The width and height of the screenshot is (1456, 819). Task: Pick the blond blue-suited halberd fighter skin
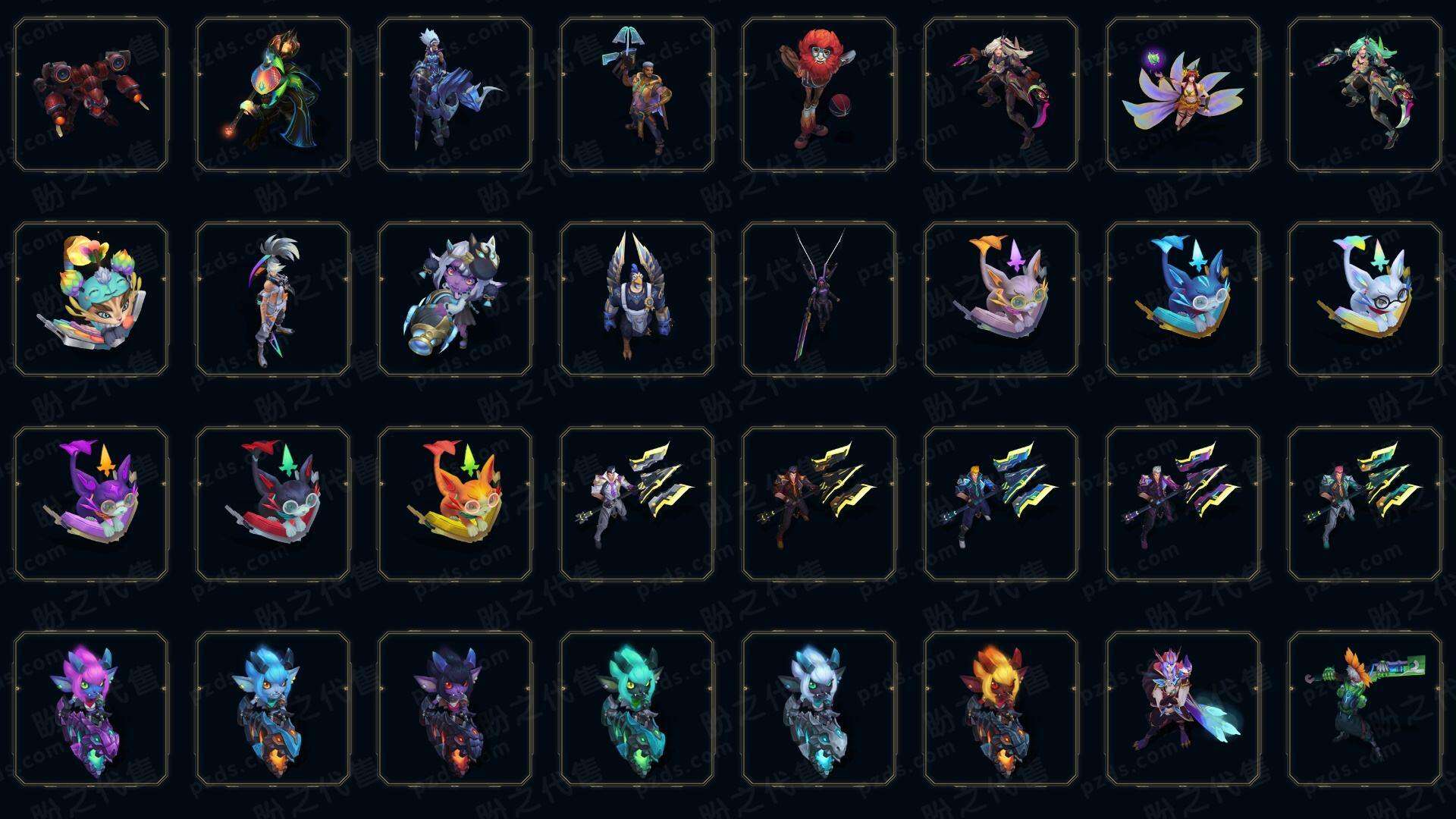1001,504
